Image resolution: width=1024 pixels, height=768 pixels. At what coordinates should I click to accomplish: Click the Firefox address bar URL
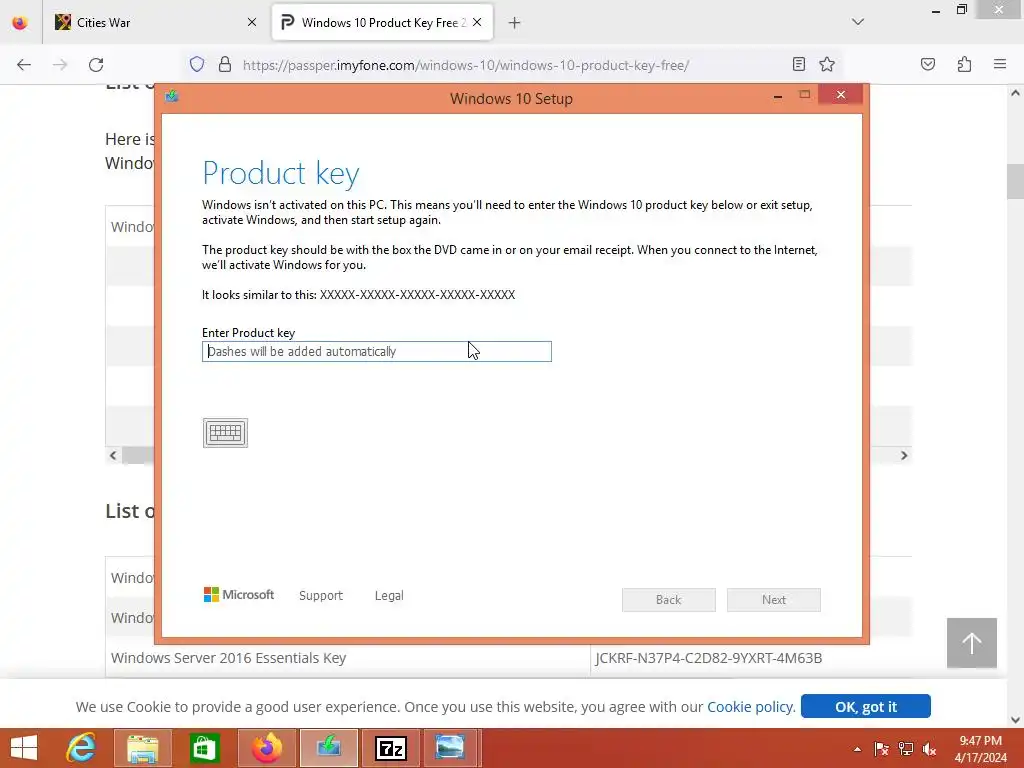pyautogui.click(x=466, y=65)
